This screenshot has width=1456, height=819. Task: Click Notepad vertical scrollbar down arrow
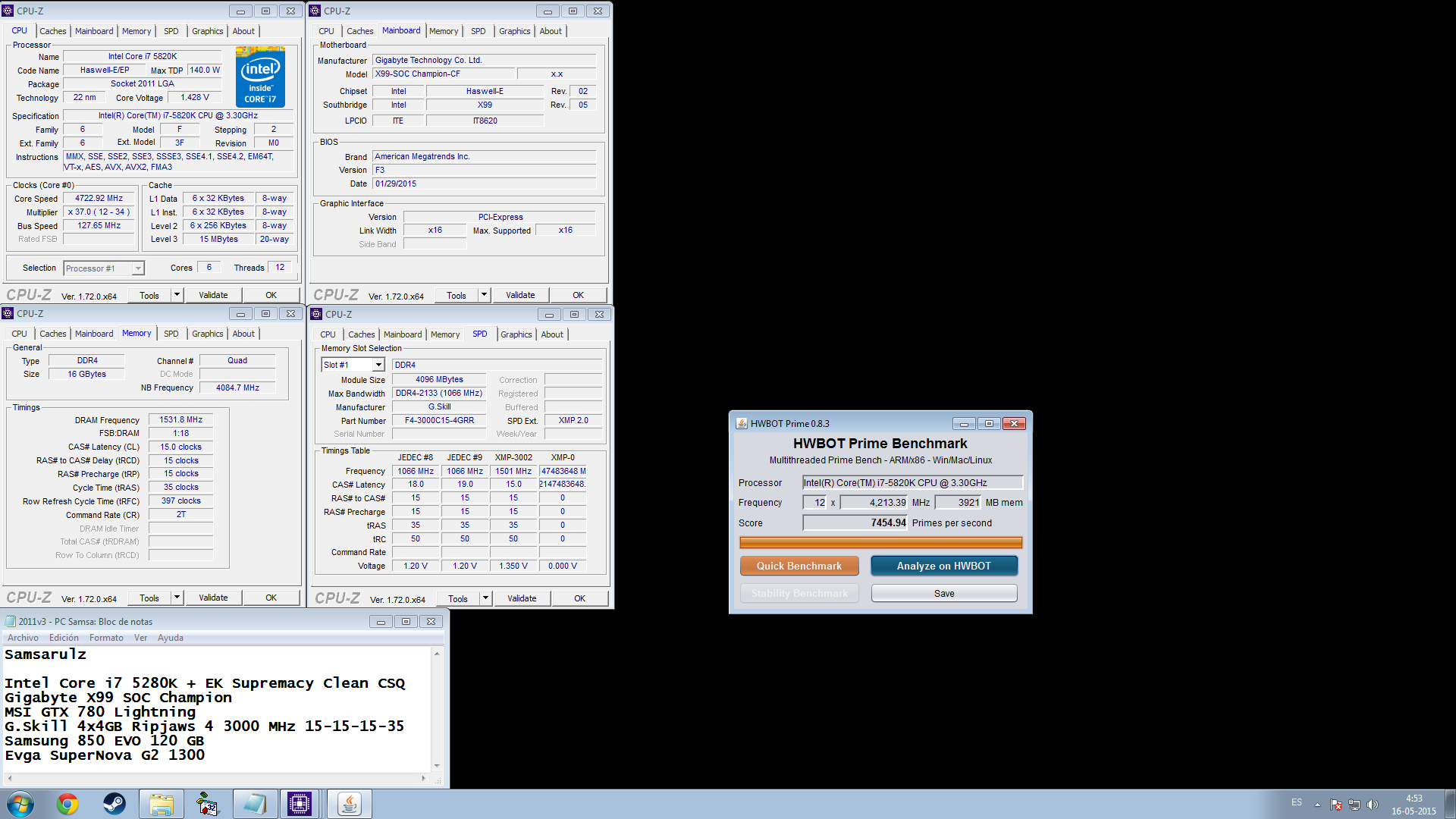(437, 766)
